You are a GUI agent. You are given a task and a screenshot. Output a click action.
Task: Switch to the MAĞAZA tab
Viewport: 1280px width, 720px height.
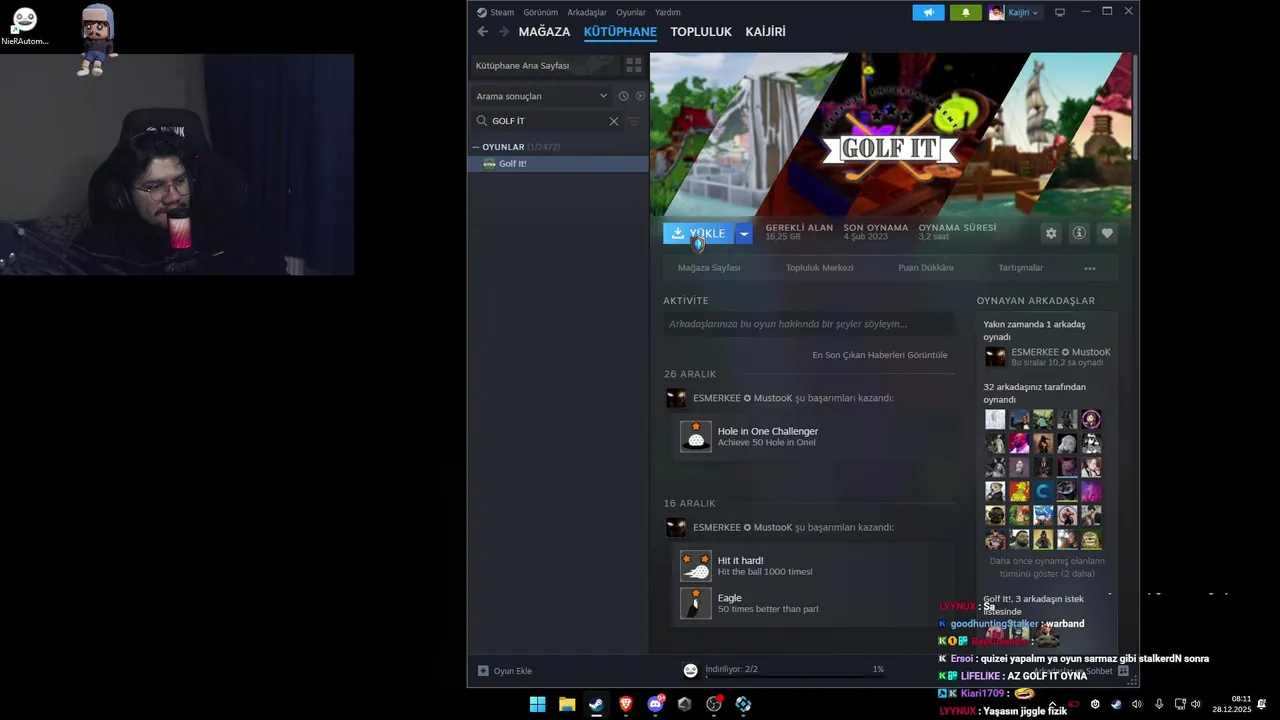544,32
